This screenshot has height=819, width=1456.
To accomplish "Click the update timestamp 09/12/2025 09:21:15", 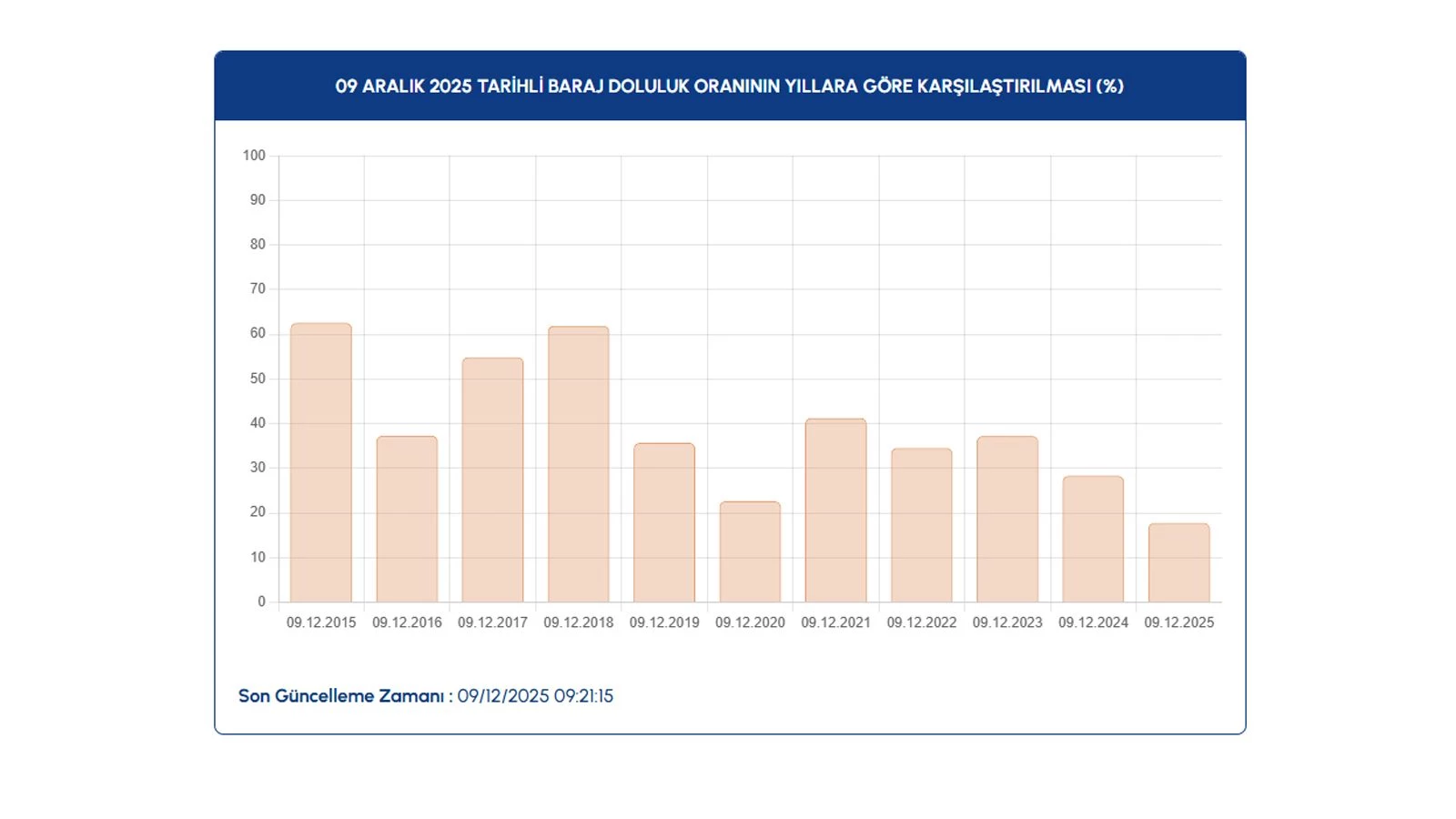I will coord(535,696).
